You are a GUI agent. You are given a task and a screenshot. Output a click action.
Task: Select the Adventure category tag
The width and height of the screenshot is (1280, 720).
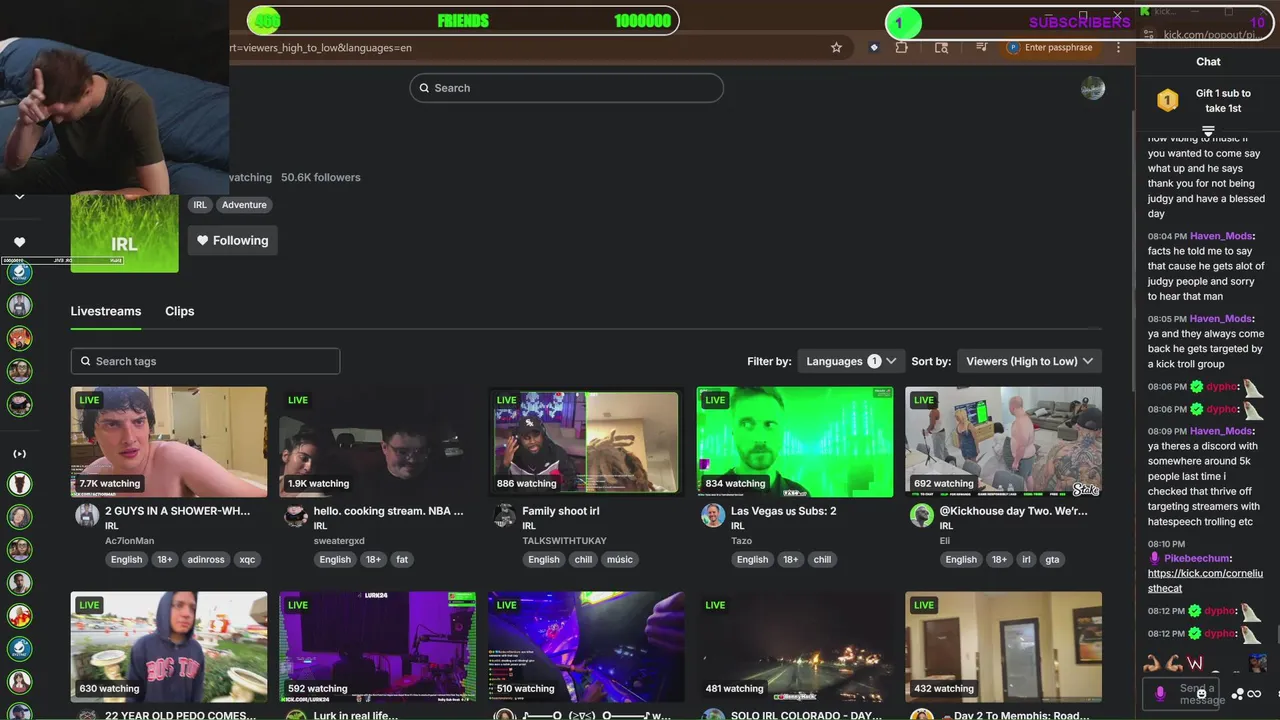point(244,205)
